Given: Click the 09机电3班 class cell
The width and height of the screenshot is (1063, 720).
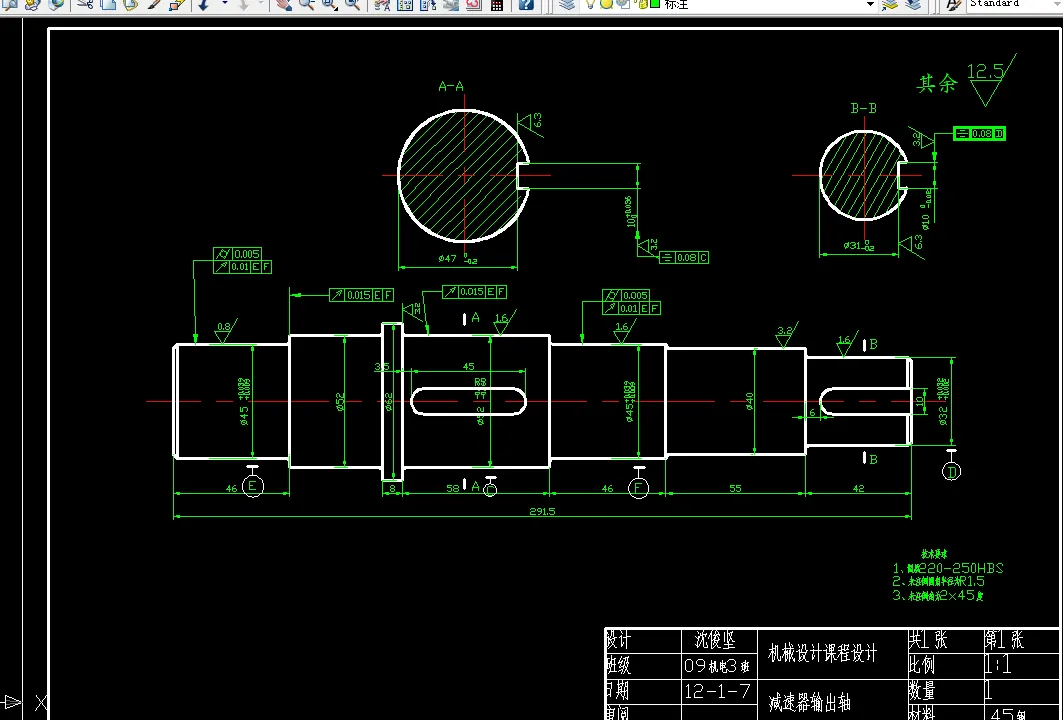Looking at the screenshot, I should pyautogui.click(x=717, y=666).
